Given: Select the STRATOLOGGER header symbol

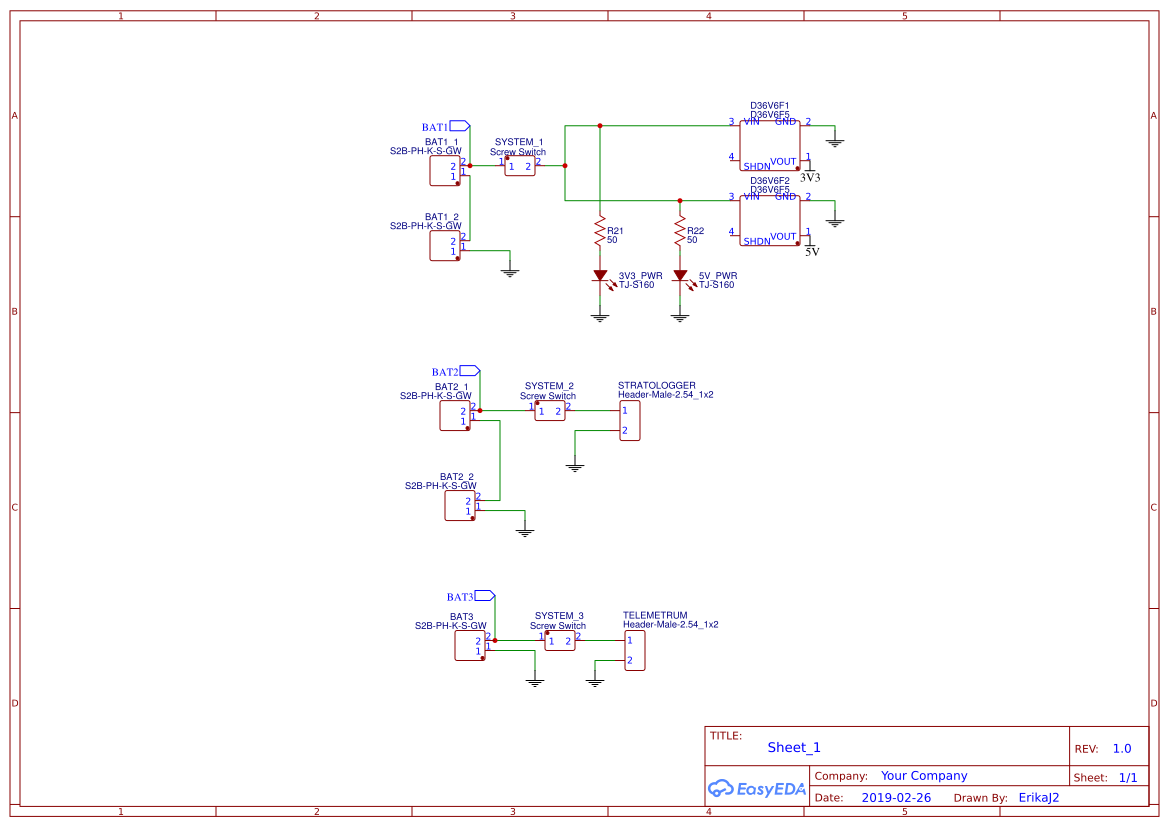Looking at the screenshot, I should 630,418.
